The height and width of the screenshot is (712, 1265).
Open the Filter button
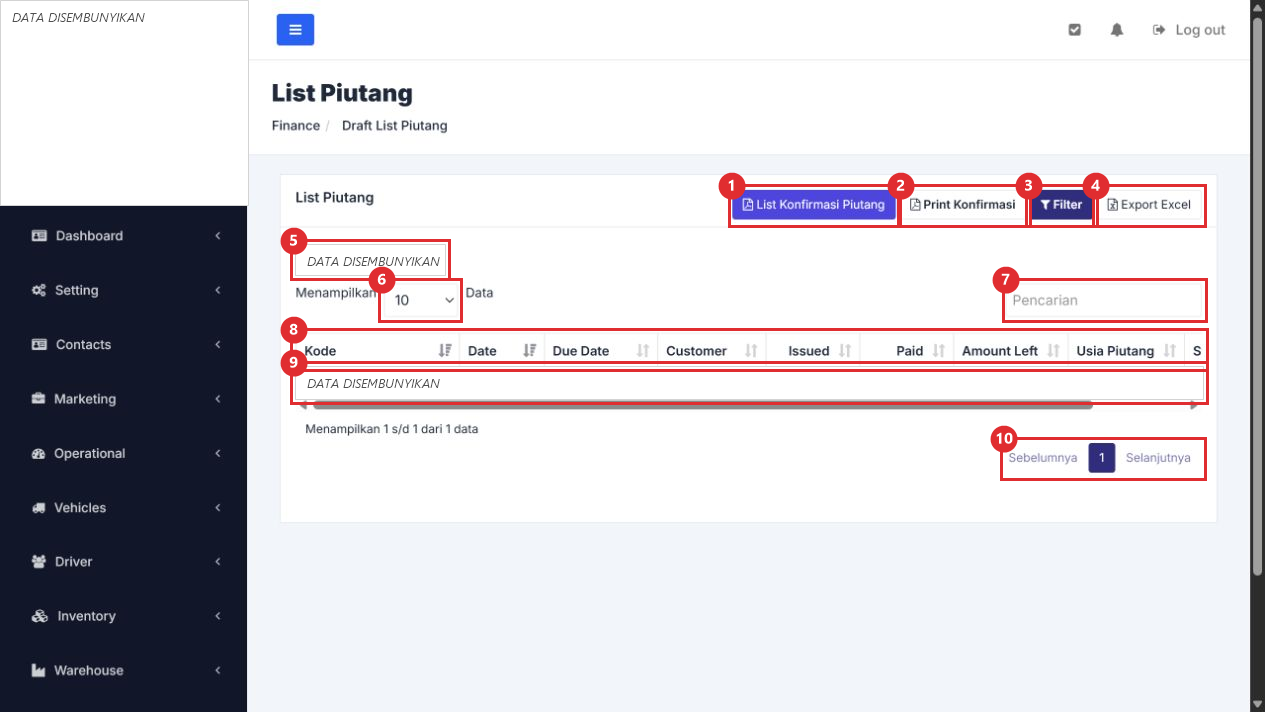[x=1062, y=205]
